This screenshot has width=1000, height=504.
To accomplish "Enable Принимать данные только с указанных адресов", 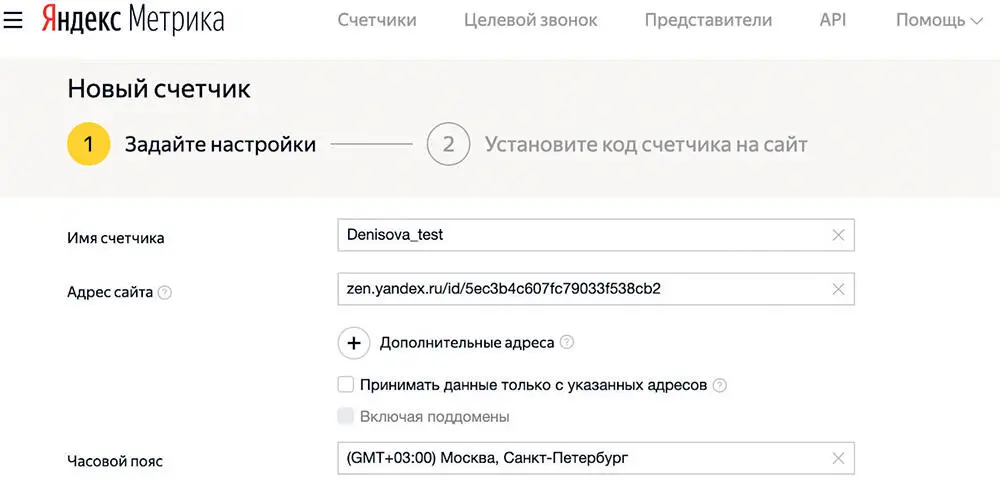I will click(346, 384).
